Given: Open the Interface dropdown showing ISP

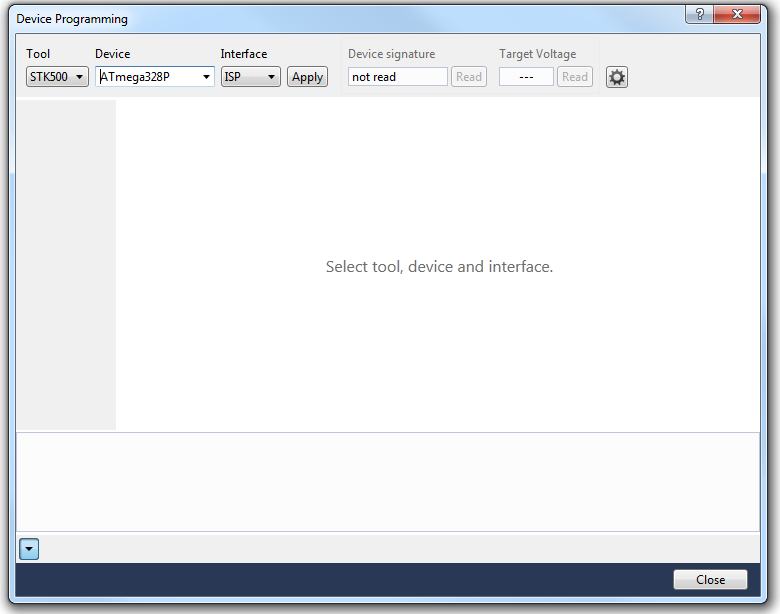Looking at the screenshot, I should tap(250, 77).
